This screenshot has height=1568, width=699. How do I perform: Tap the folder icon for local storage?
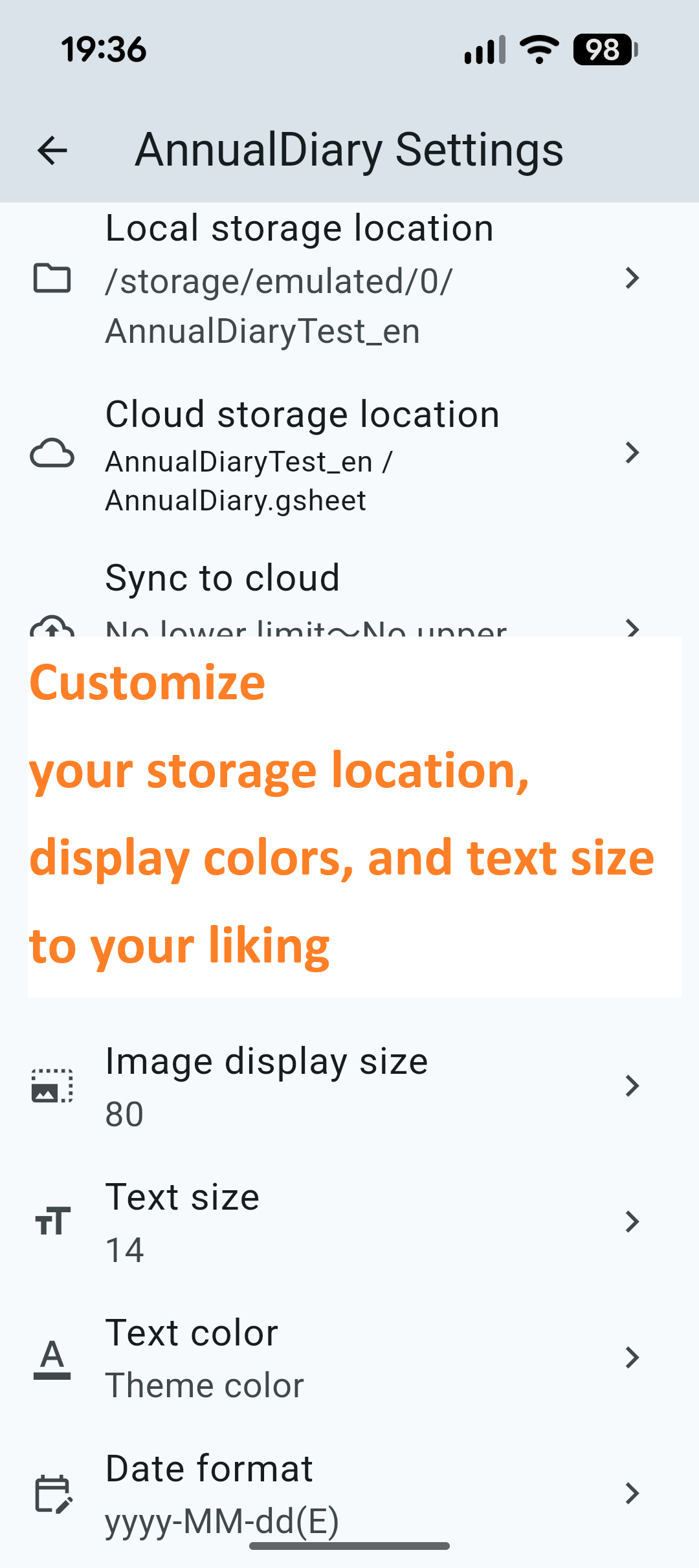(x=52, y=278)
